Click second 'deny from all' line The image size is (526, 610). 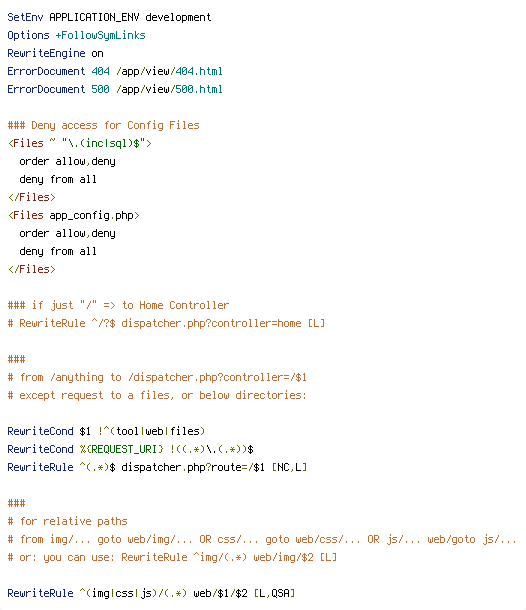click(x=58, y=251)
